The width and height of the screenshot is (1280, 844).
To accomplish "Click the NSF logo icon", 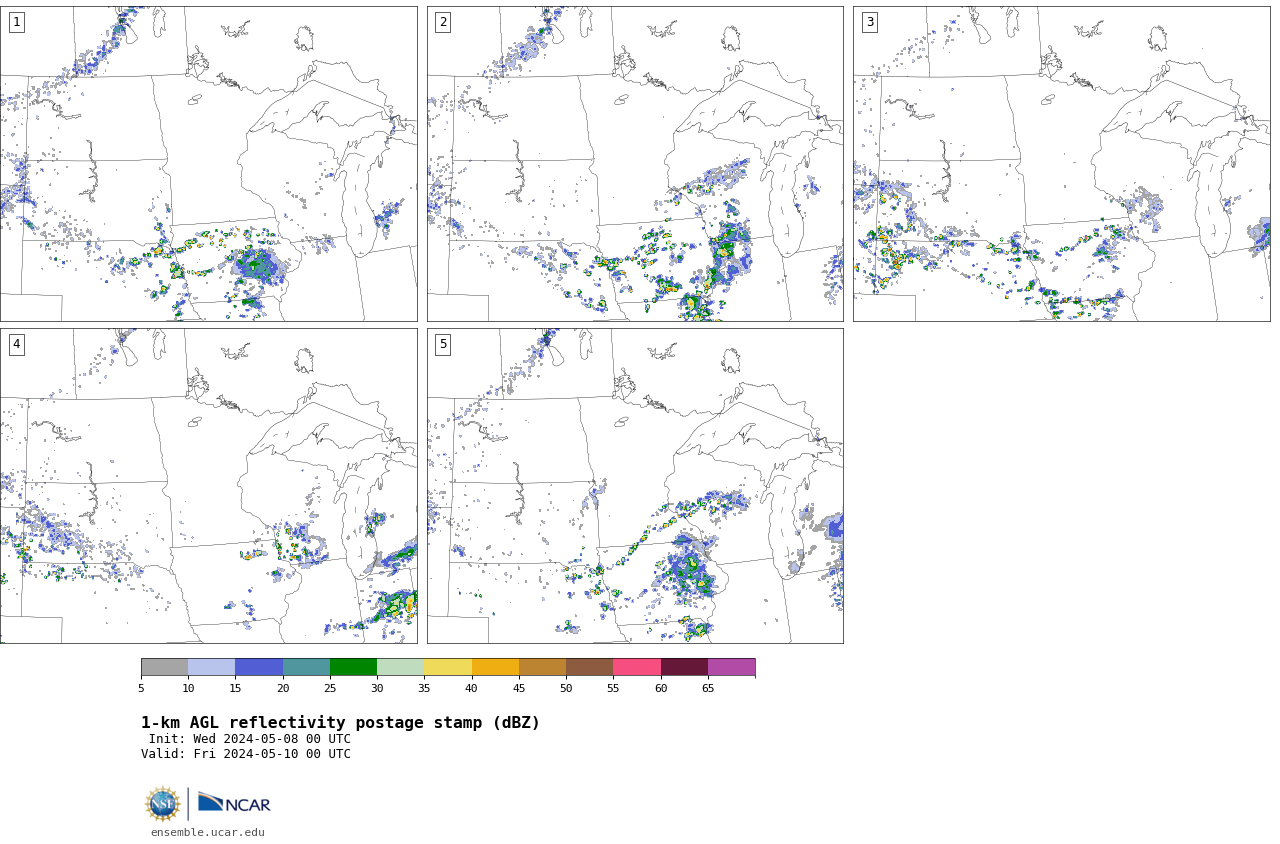I will (x=163, y=804).
